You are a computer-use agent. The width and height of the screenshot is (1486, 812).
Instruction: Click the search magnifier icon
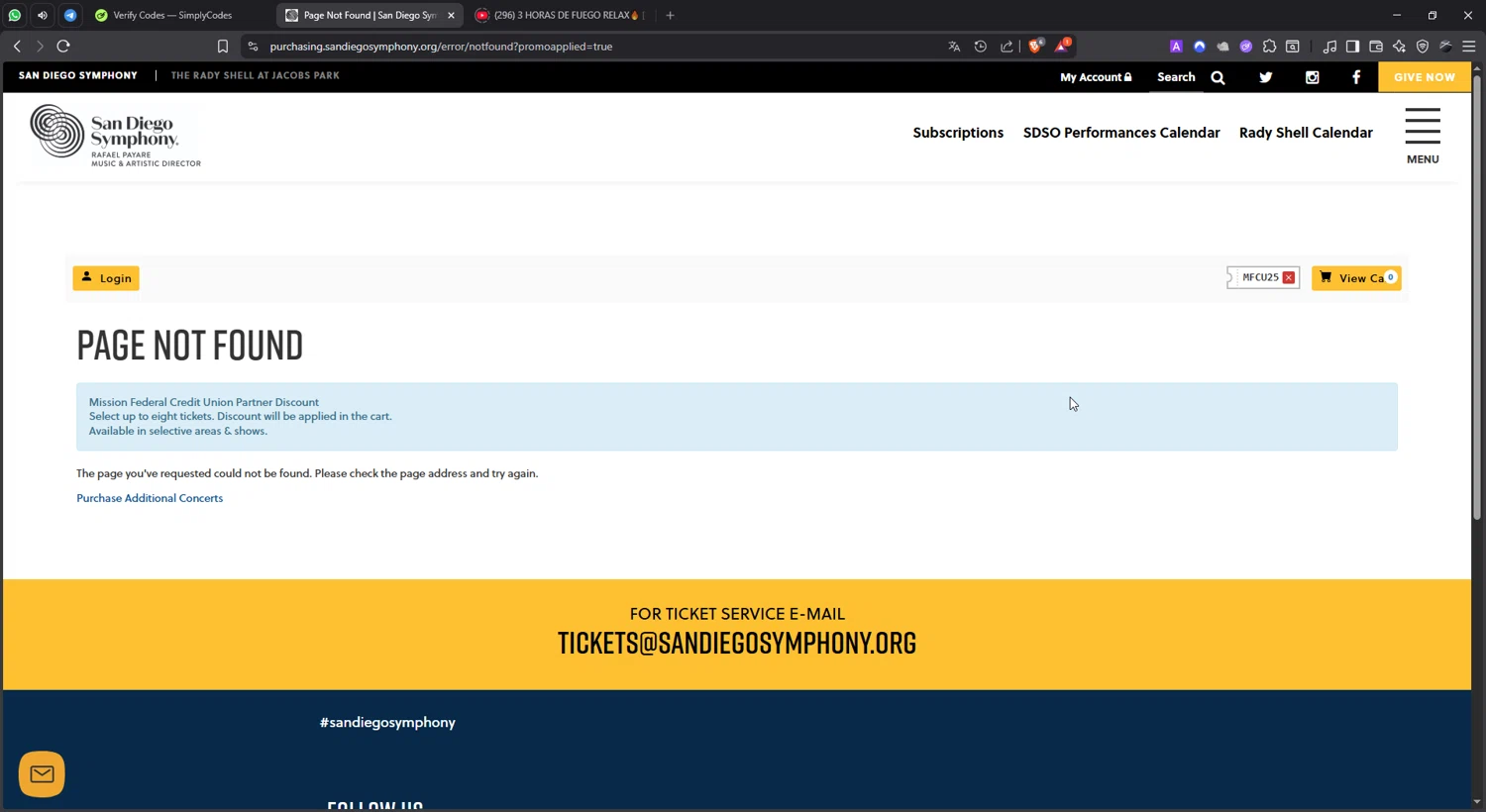[1218, 77]
